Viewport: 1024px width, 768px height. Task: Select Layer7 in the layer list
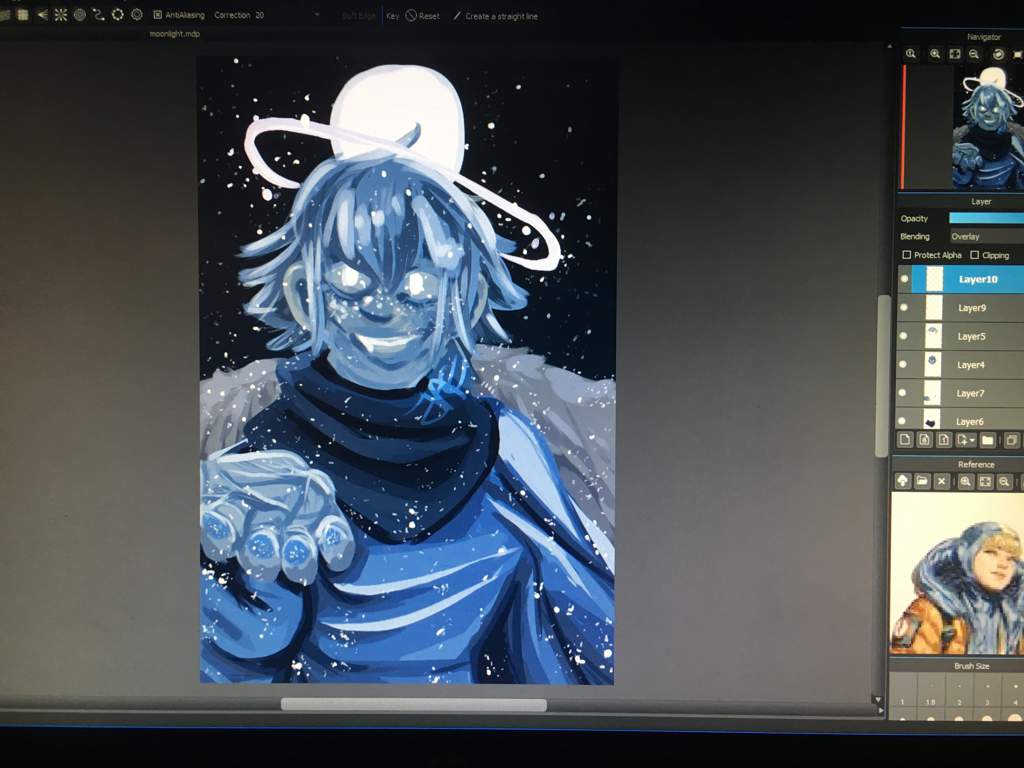959,393
